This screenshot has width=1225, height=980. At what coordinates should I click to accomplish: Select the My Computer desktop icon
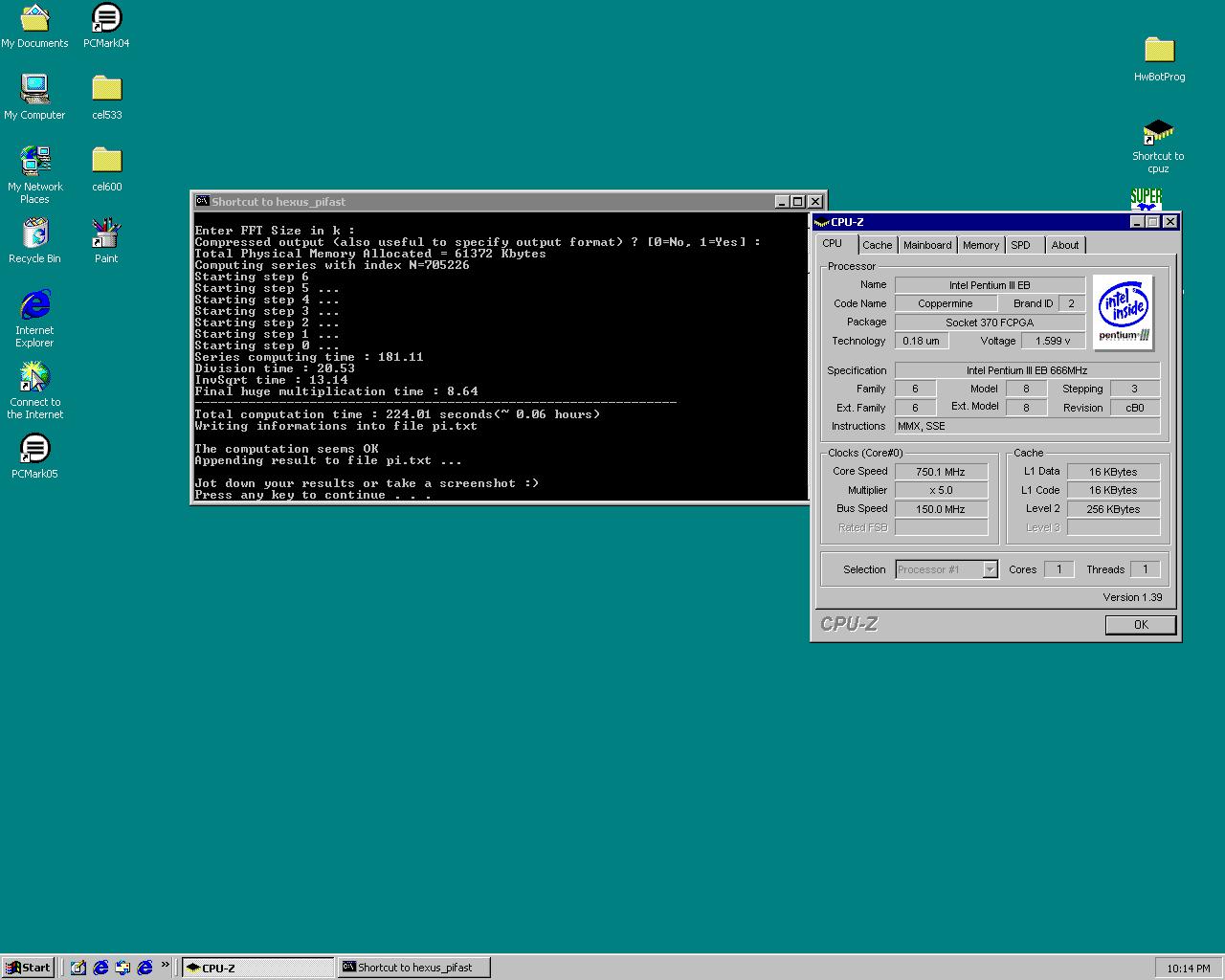(34, 98)
